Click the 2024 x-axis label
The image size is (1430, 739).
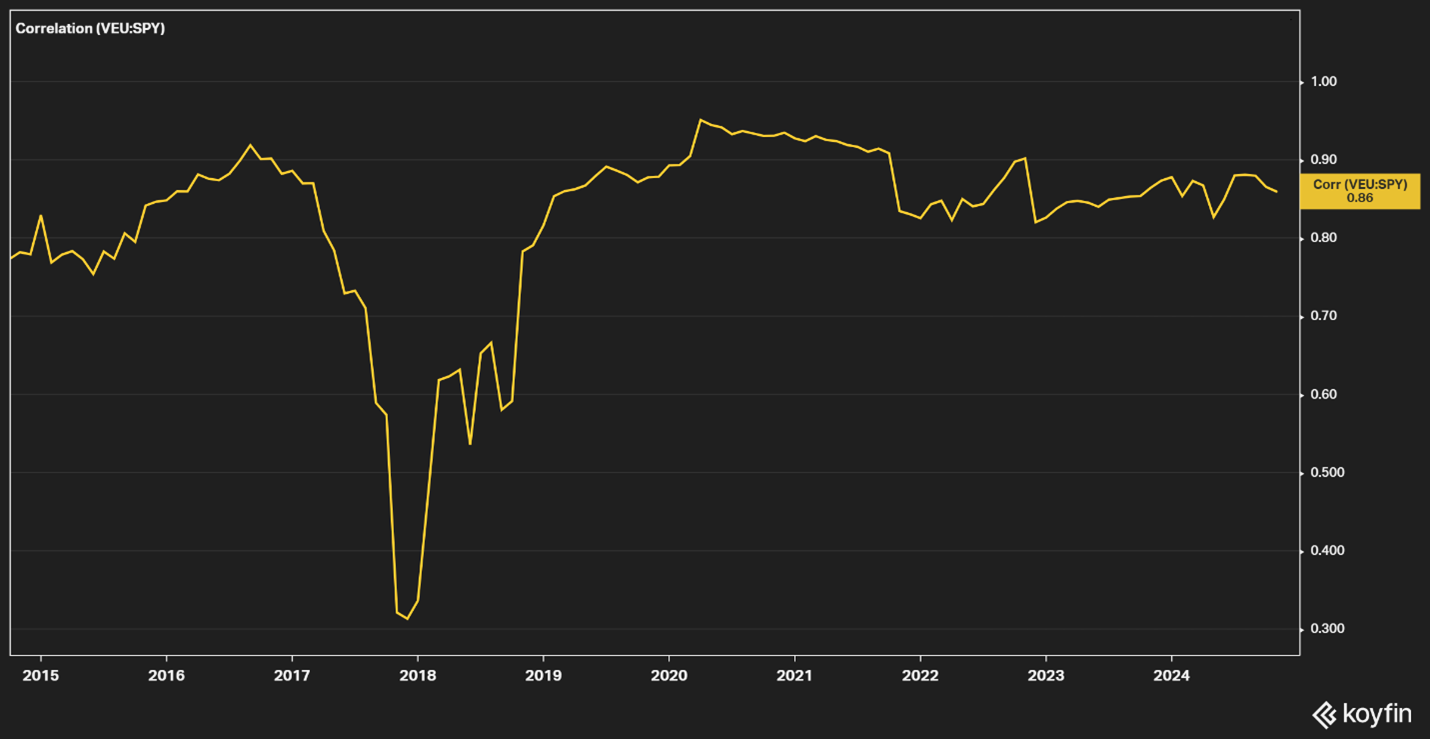tap(1171, 675)
